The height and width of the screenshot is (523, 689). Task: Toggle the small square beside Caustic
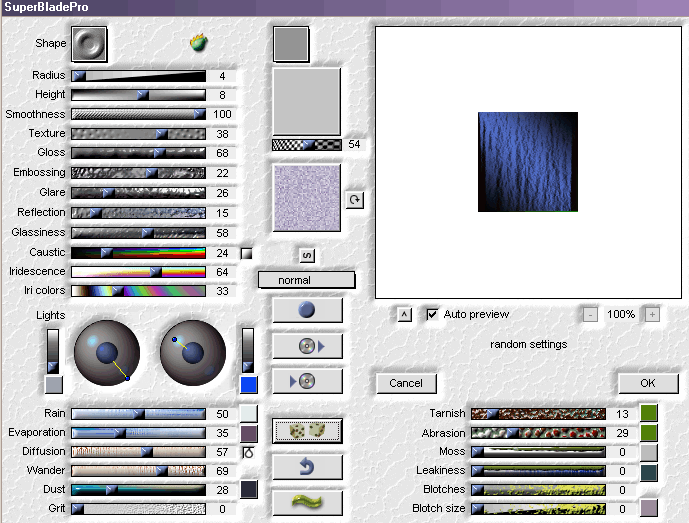point(247,253)
